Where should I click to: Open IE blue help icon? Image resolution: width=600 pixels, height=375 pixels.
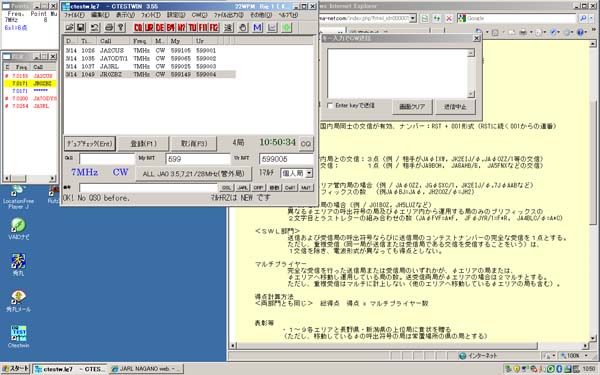580,33
